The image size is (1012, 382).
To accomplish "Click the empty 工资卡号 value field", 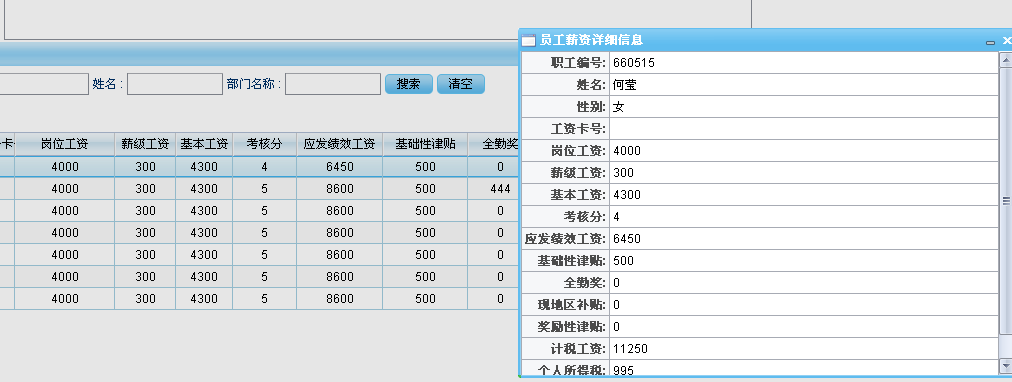I will [804, 129].
